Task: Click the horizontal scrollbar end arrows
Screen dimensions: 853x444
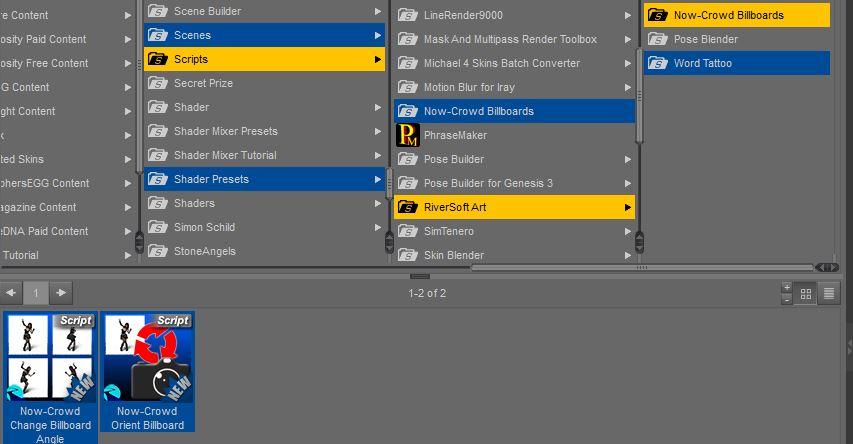Action: 827,267
